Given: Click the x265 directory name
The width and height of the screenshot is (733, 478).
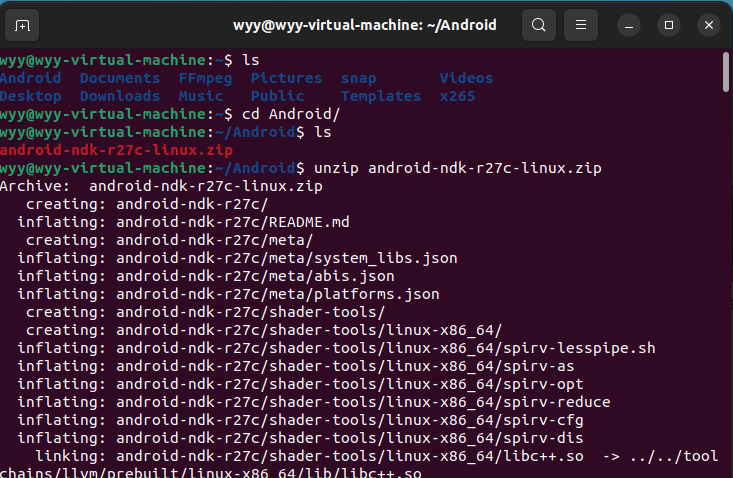Looking at the screenshot, I should 457,96.
